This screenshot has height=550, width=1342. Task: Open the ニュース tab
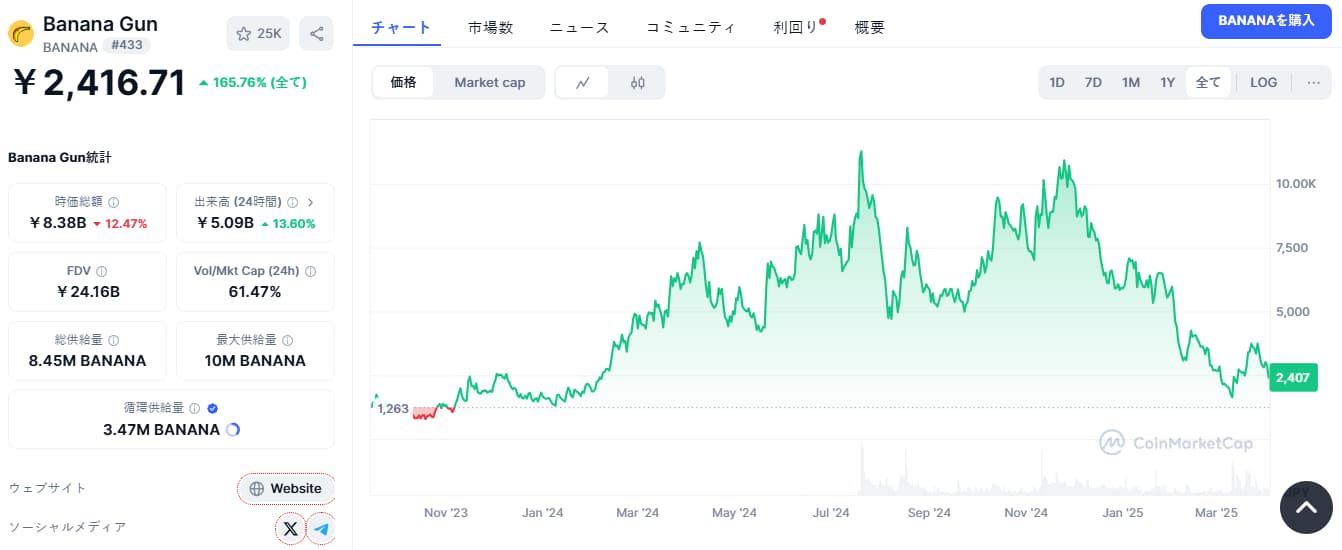(579, 27)
